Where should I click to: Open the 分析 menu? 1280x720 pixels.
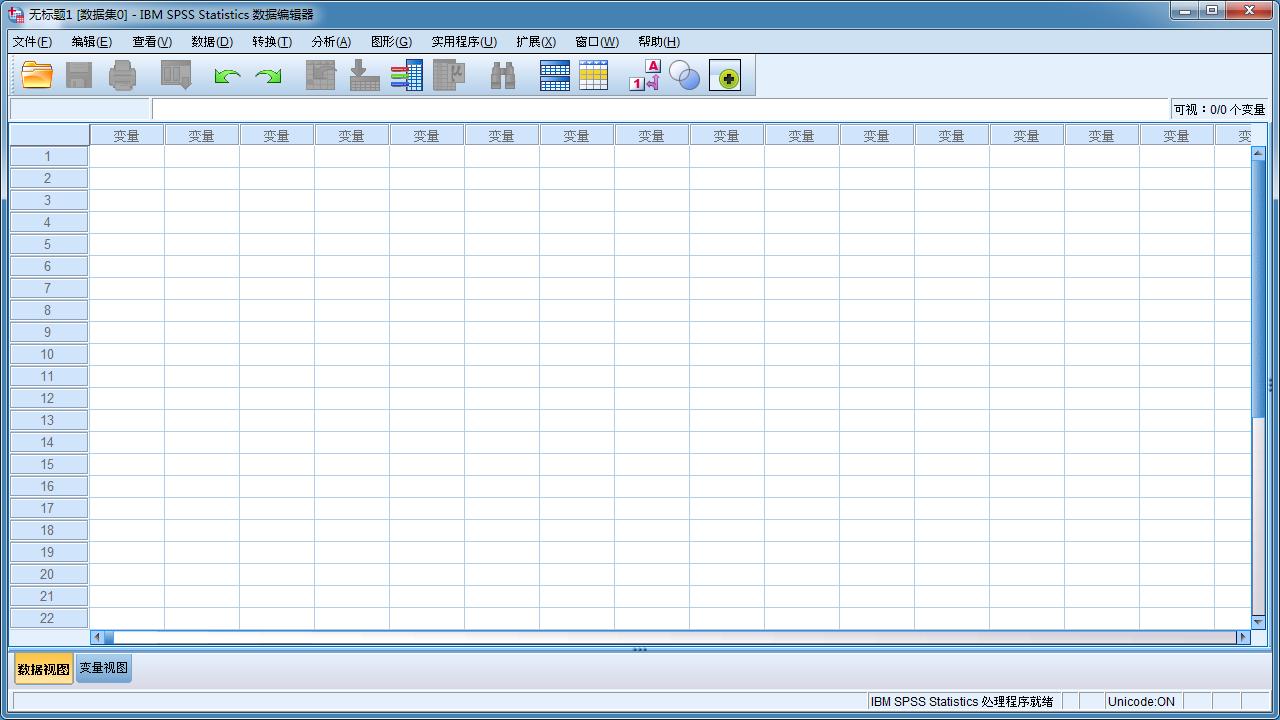(330, 42)
